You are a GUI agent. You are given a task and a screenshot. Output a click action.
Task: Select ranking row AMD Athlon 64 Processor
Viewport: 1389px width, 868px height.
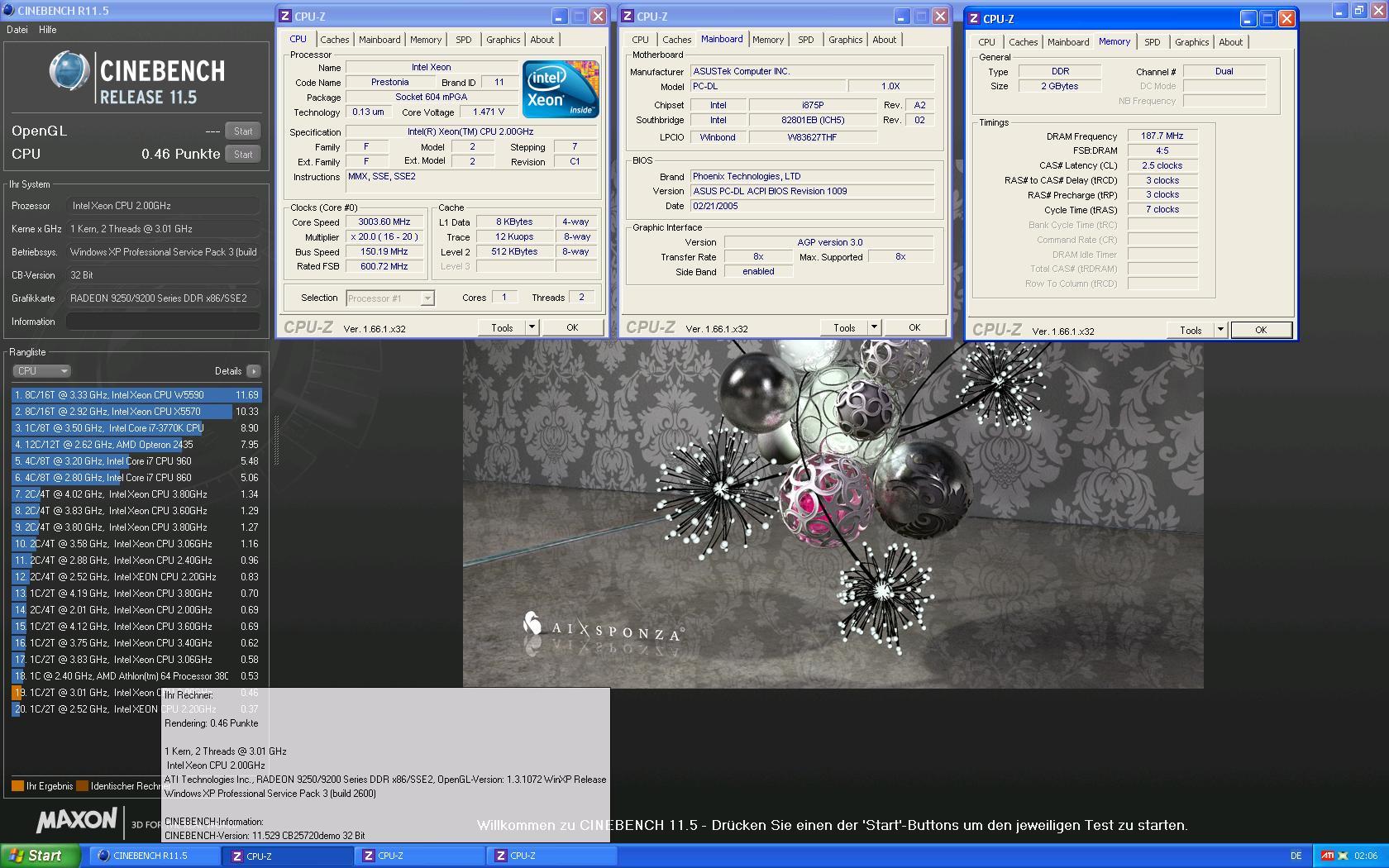(x=136, y=676)
